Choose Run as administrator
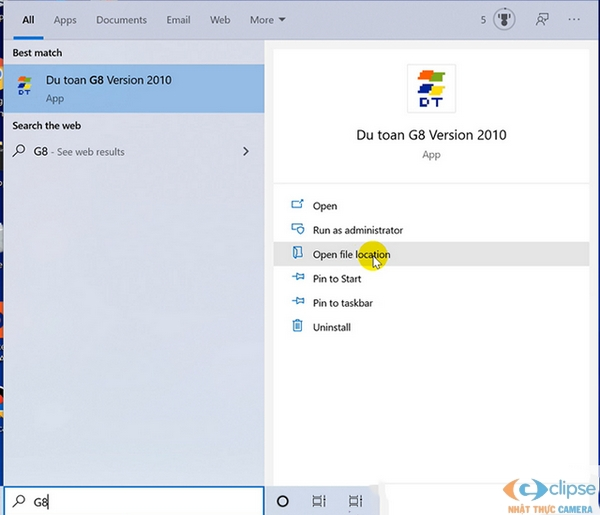Viewport: 600px width, 515px height. tap(431, 230)
